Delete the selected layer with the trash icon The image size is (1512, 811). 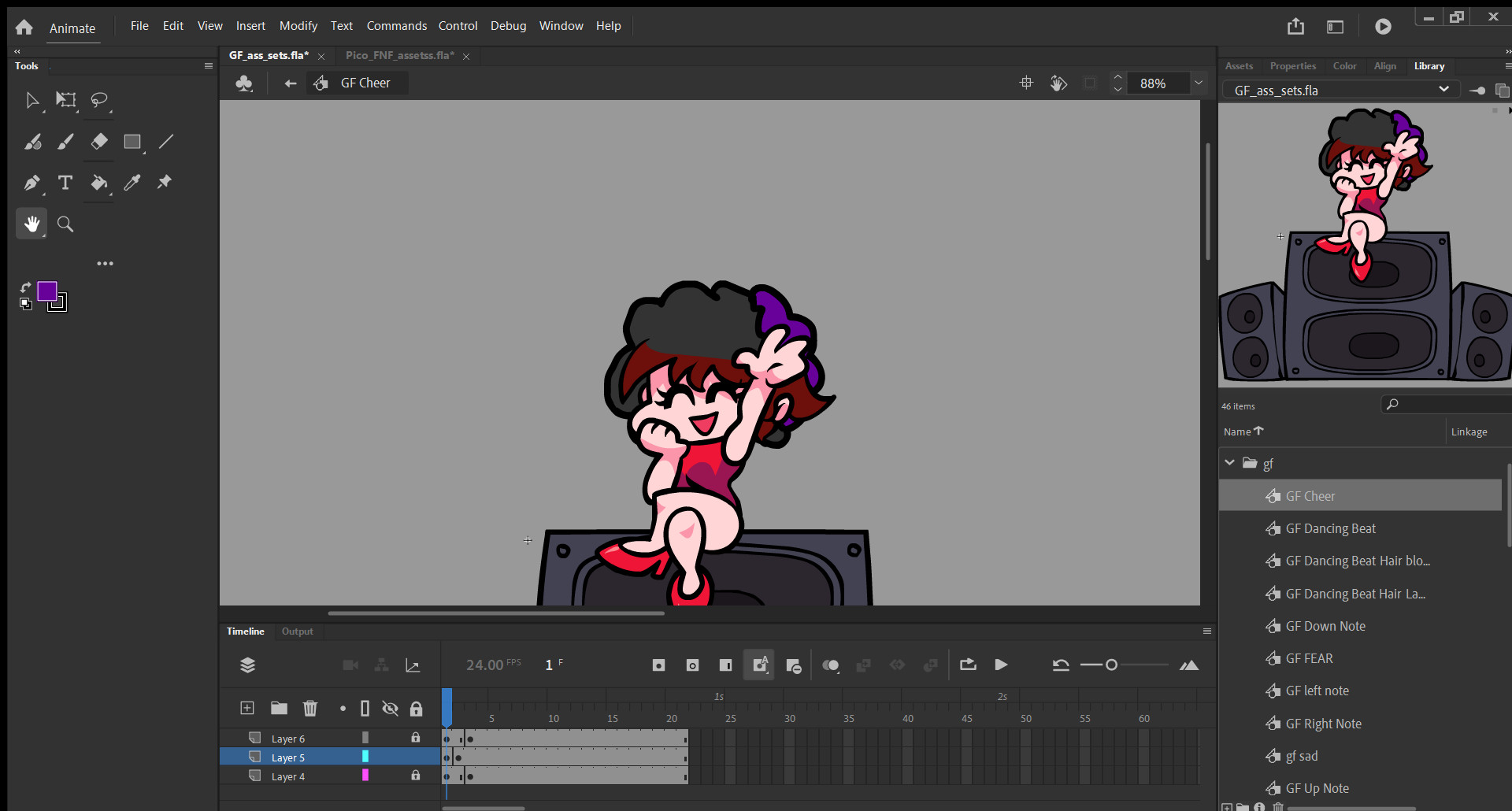point(309,708)
